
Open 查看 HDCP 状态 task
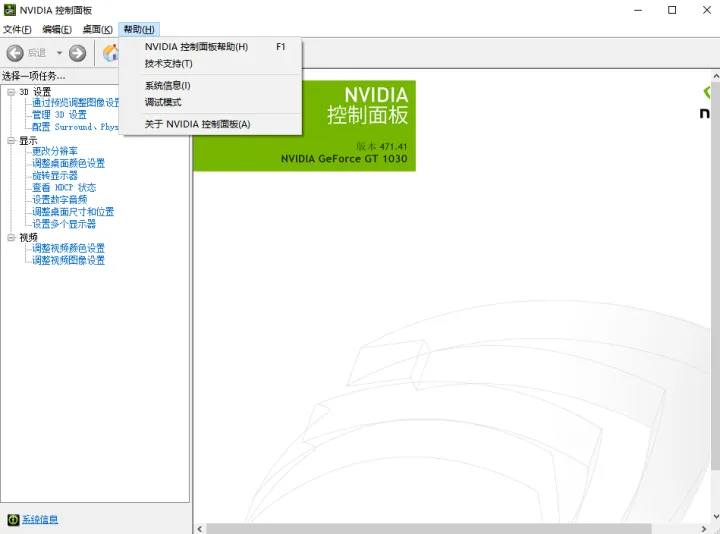pos(64,187)
